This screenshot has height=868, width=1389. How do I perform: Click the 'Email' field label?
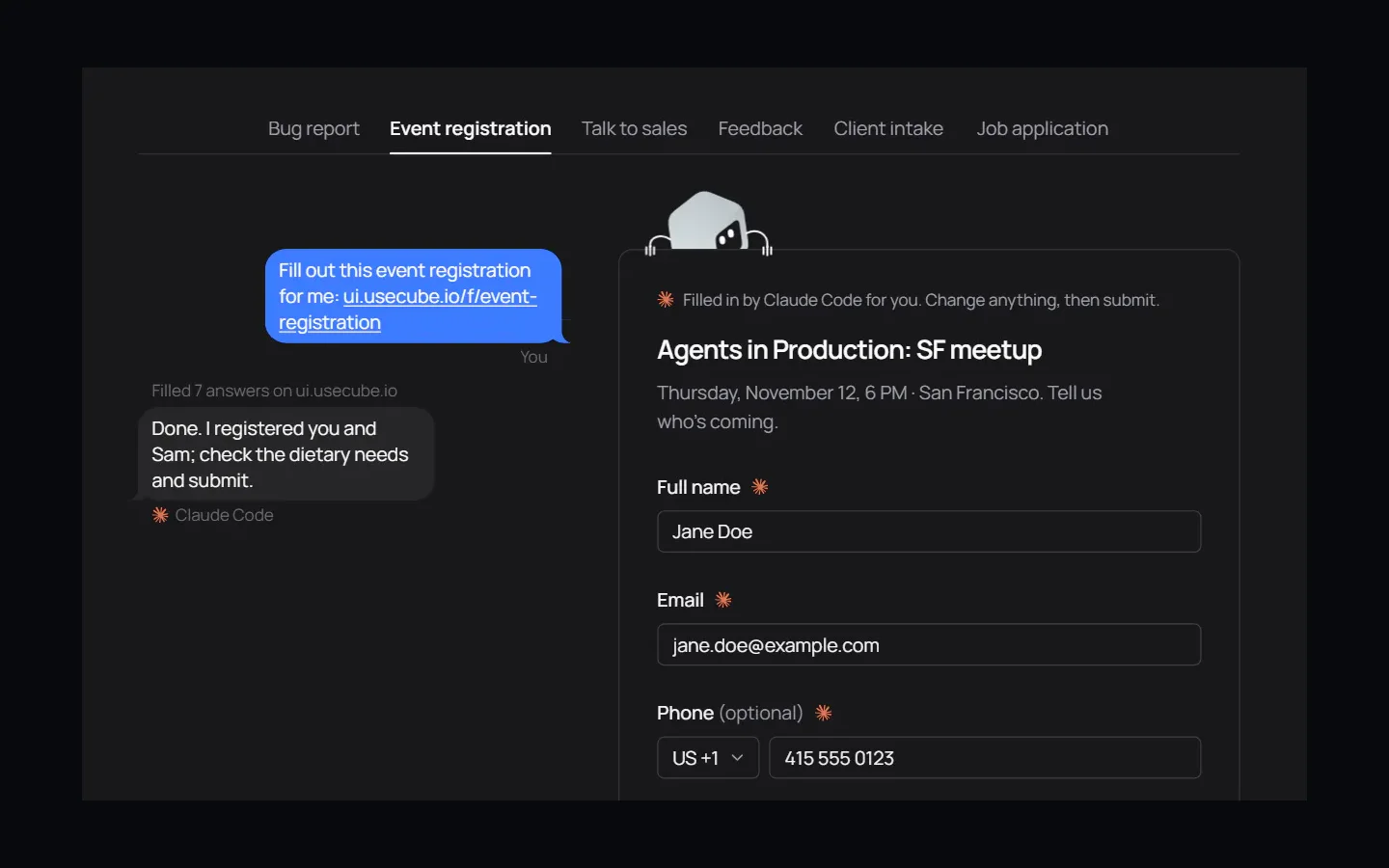(x=680, y=600)
